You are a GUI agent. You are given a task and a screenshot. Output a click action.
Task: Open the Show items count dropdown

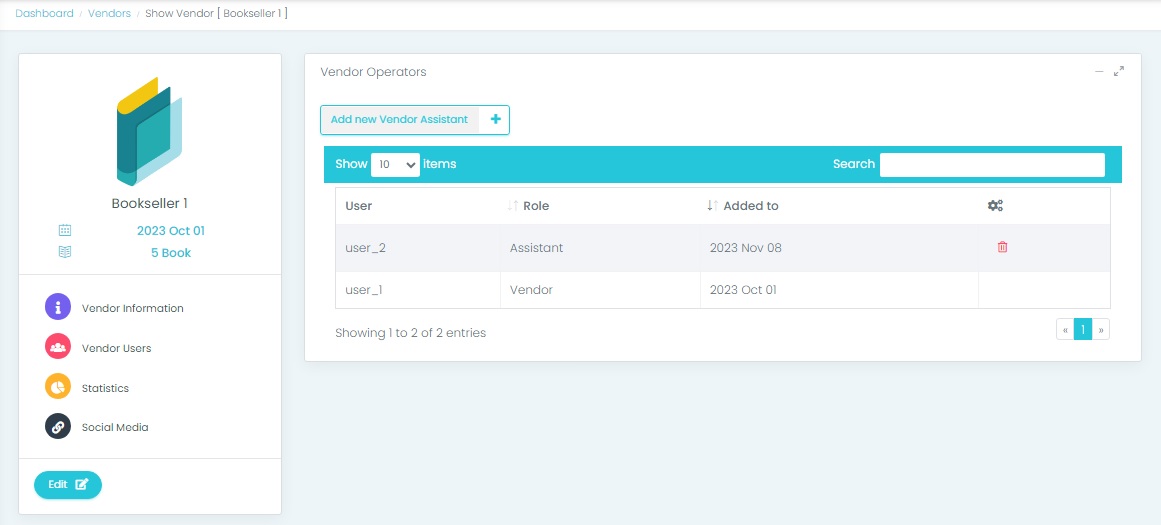pos(395,164)
